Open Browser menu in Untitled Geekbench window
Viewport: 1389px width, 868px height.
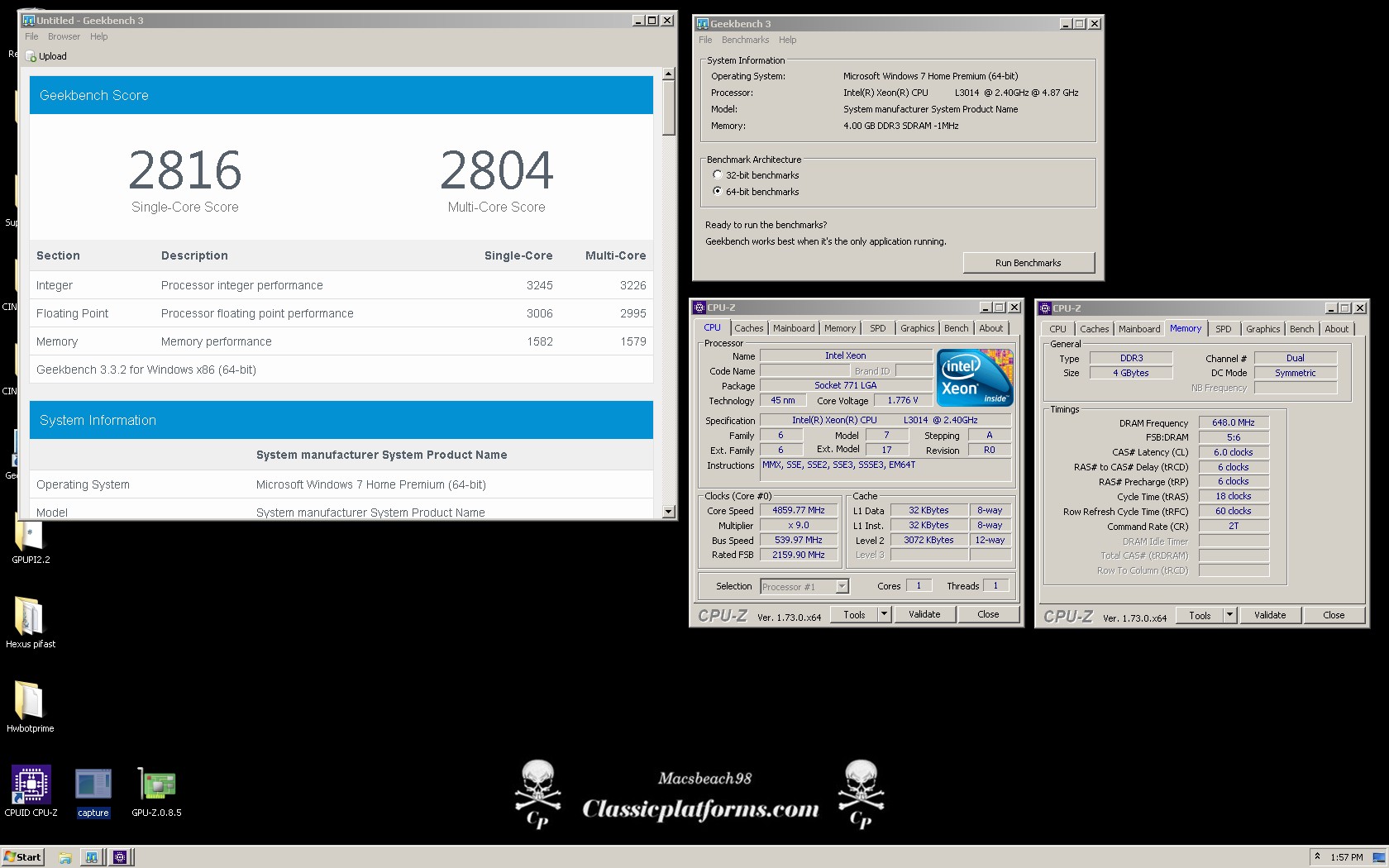pyautogui.click(x=64, y=36)
